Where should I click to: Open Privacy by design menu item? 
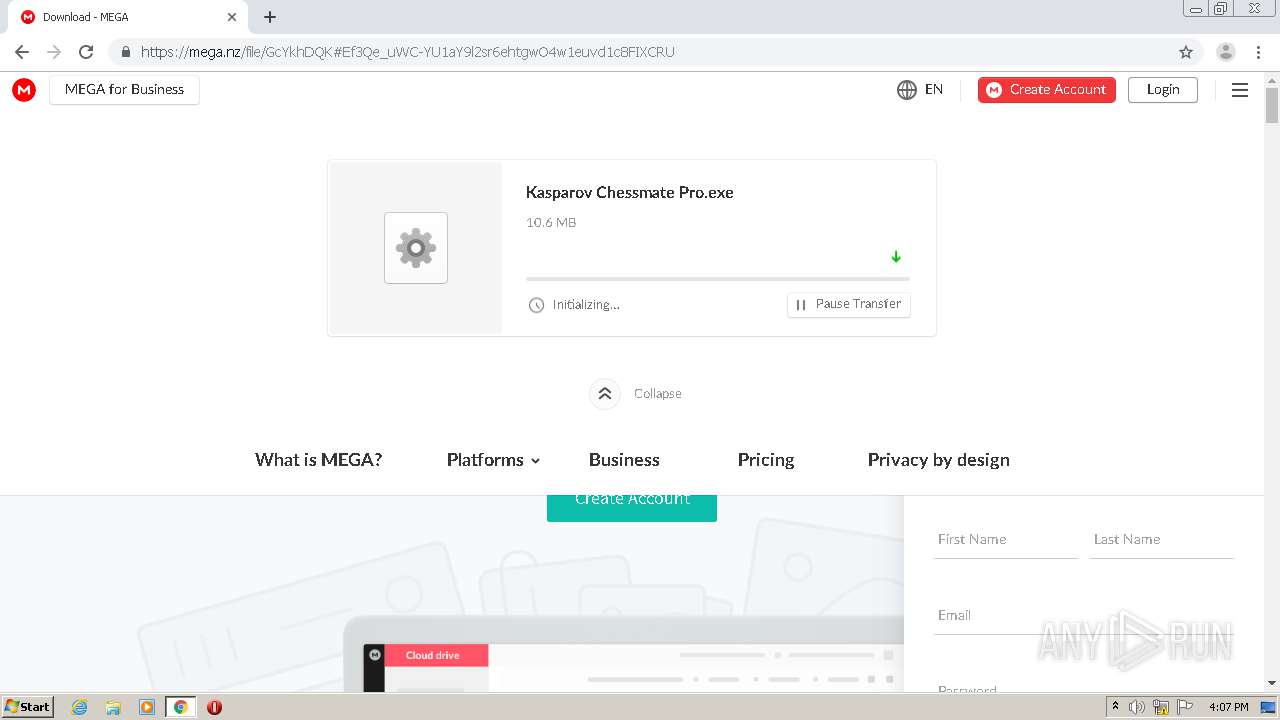(x=939, y=460)
